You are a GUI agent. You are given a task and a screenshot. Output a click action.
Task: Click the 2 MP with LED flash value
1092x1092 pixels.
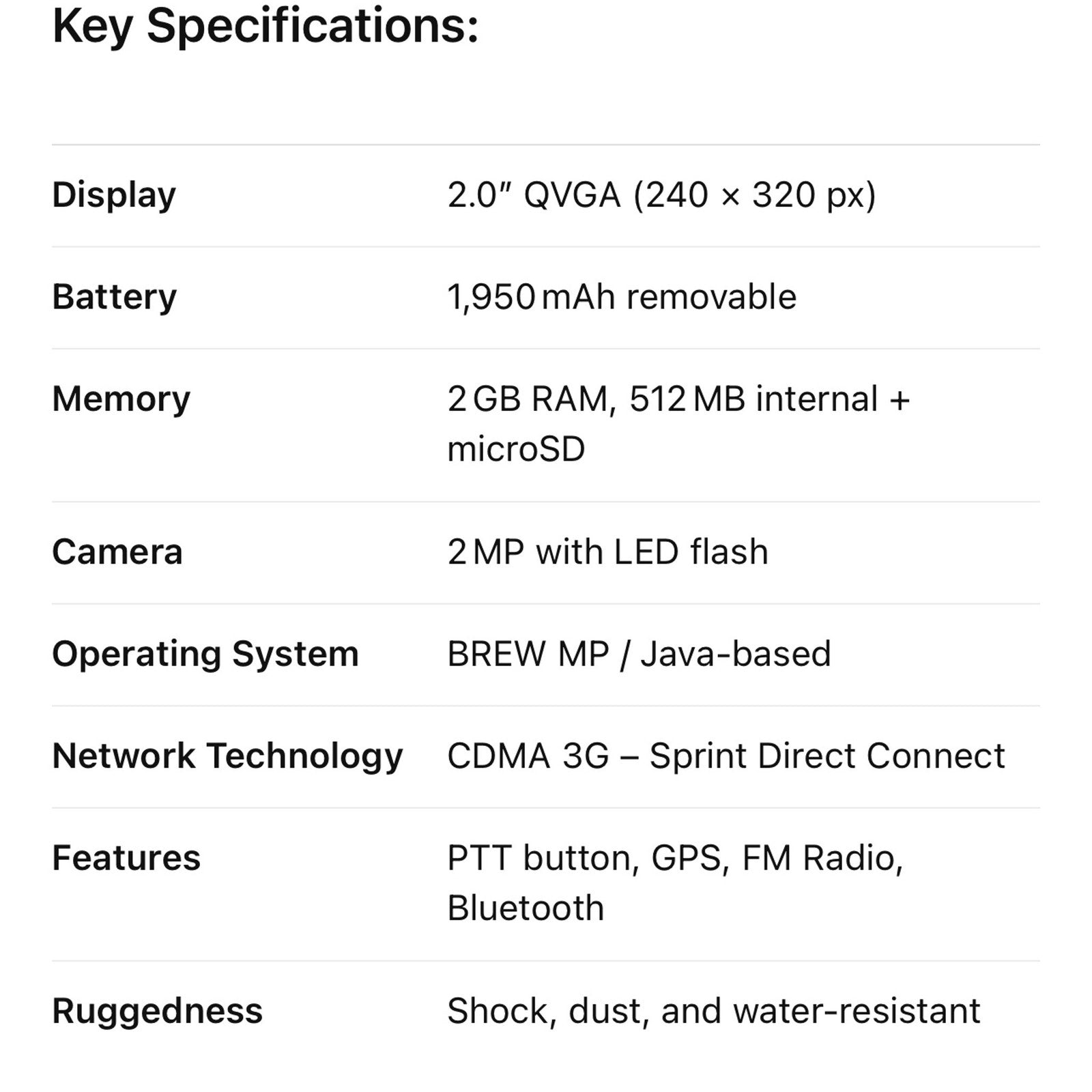click(607, 552)
